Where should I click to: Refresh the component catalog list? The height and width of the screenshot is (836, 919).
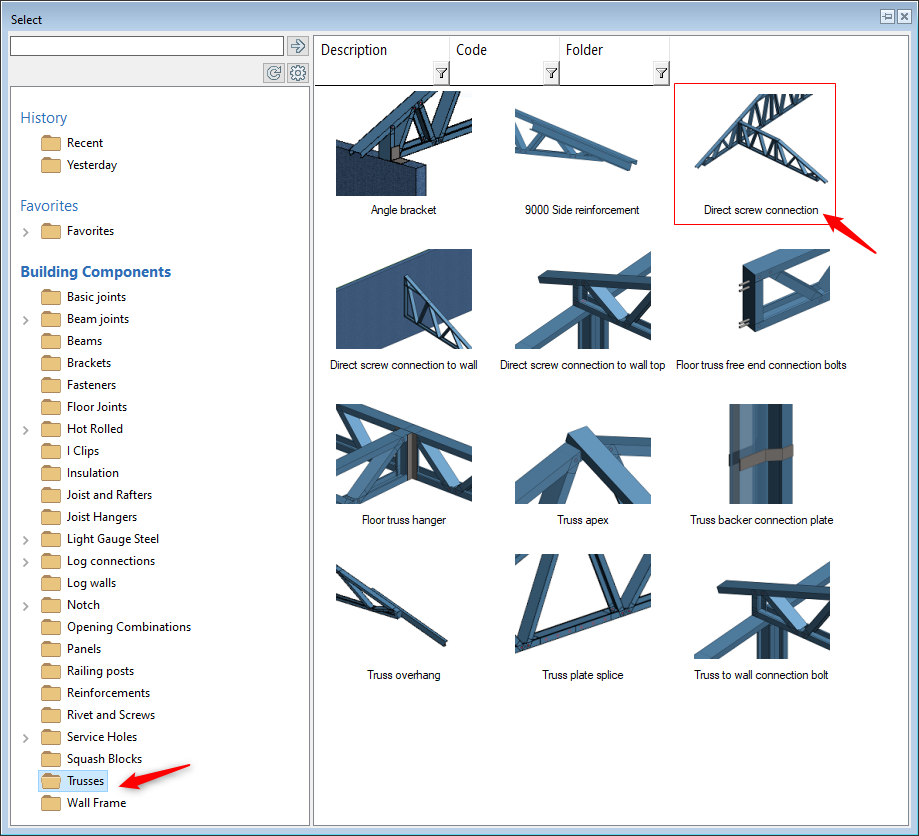[273, 72]
